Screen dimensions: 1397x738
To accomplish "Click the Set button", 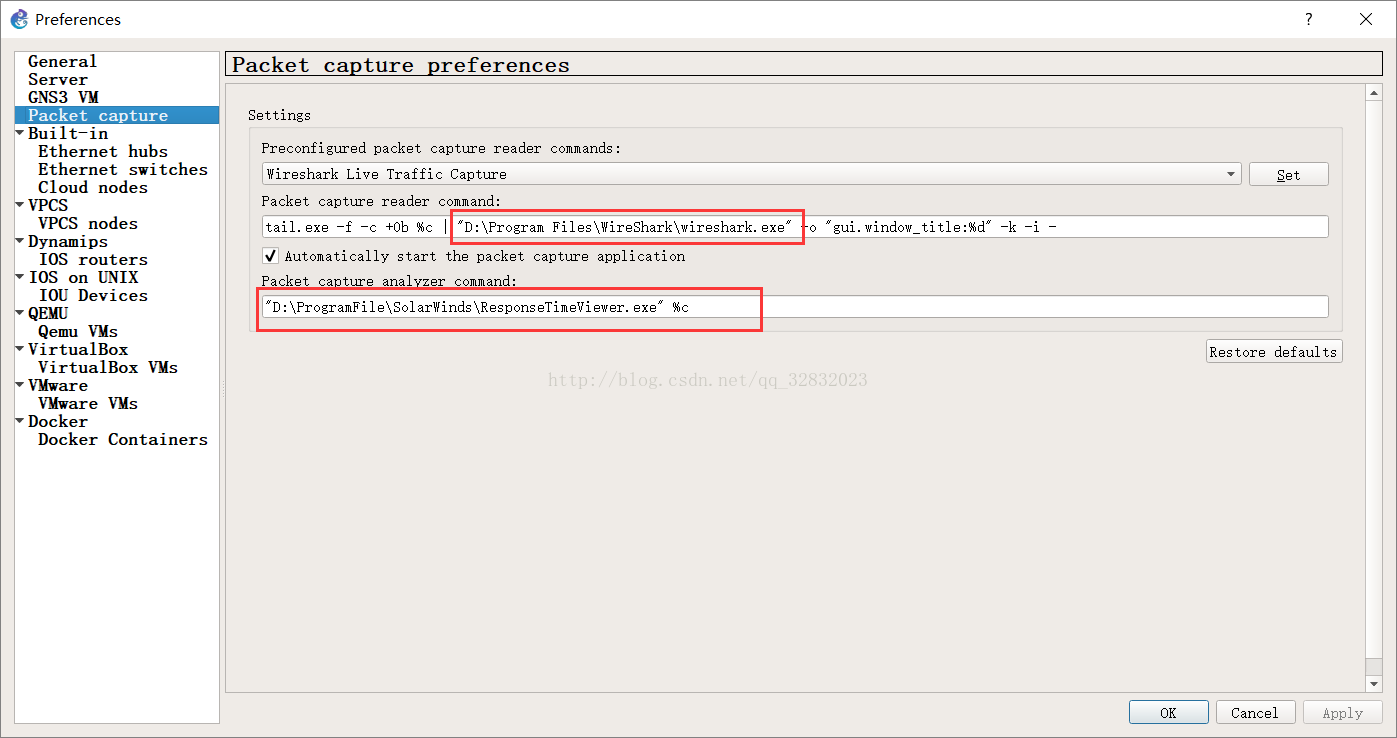I will click(x=1288, y=174).
